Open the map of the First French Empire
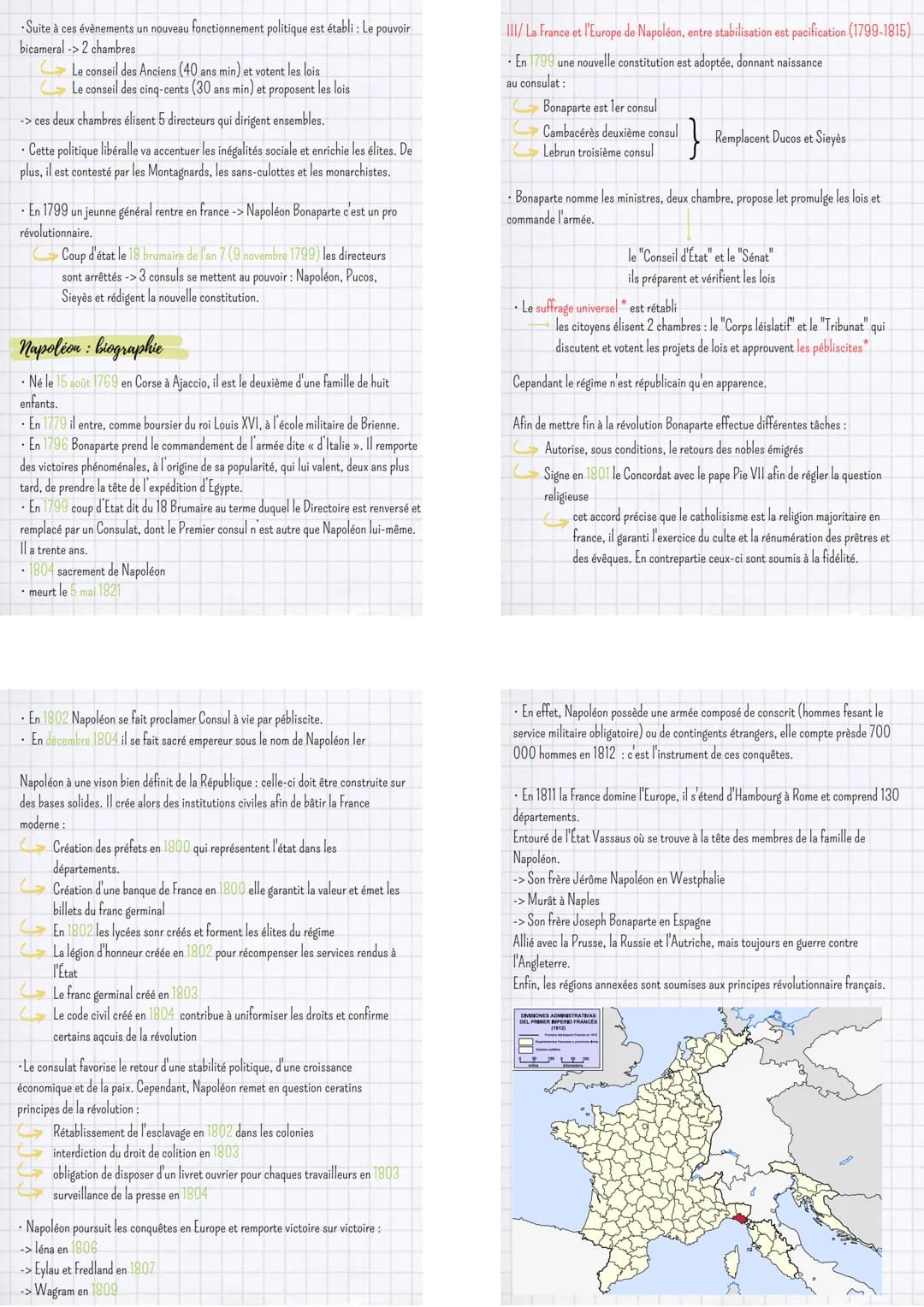Screen dimensions: 924x1307 click(696, 1150)
